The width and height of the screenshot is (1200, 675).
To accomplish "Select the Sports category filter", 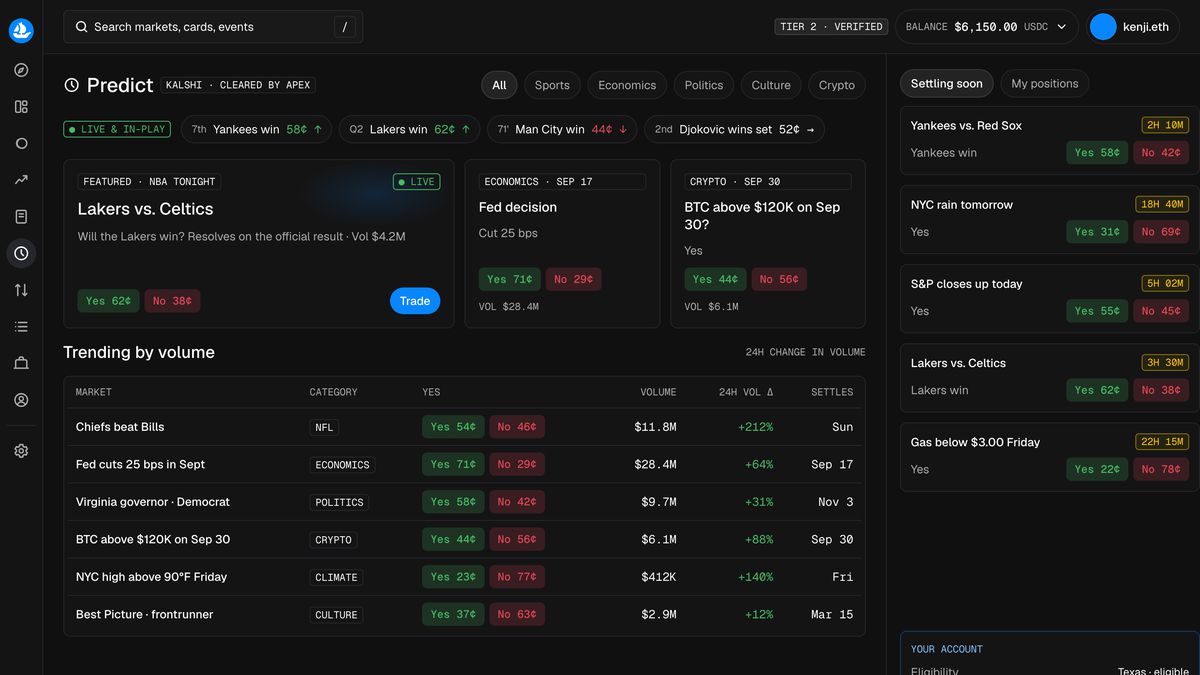I will click(552, 85).
